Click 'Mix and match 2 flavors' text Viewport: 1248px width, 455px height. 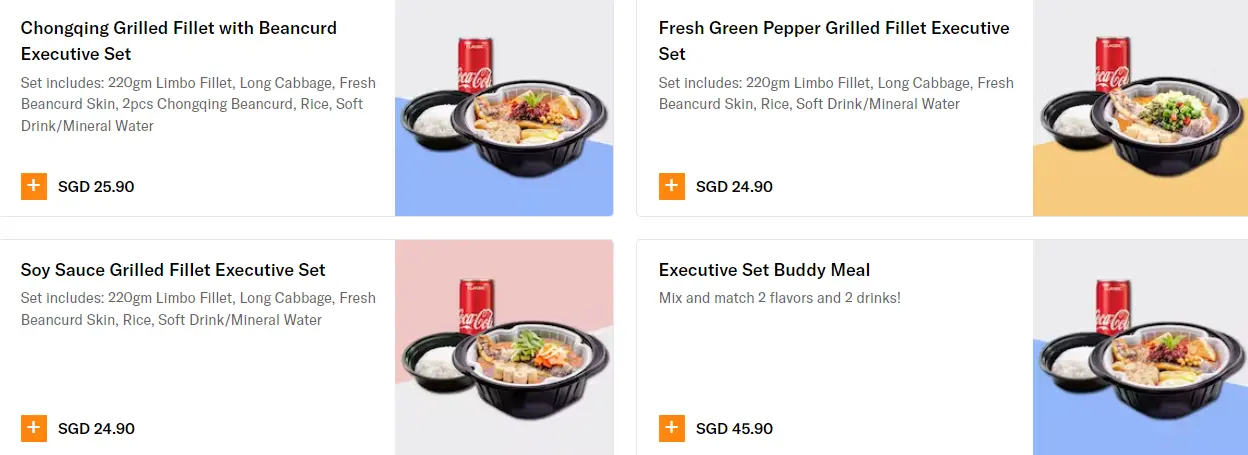pyautogui.click(x=780, y=298)
